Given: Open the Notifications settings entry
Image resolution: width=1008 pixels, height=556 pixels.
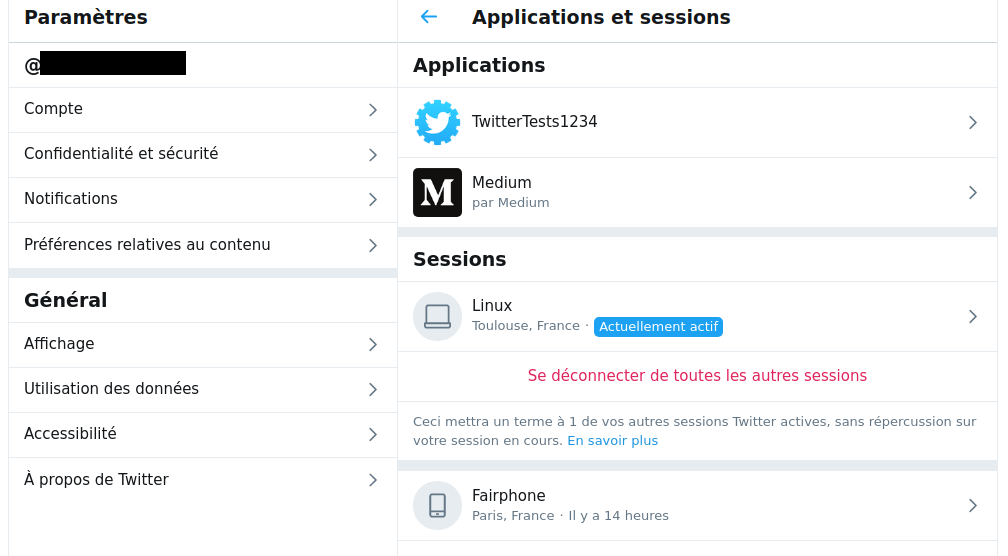Looking at the screenshot, I should (x=202, y=200).
